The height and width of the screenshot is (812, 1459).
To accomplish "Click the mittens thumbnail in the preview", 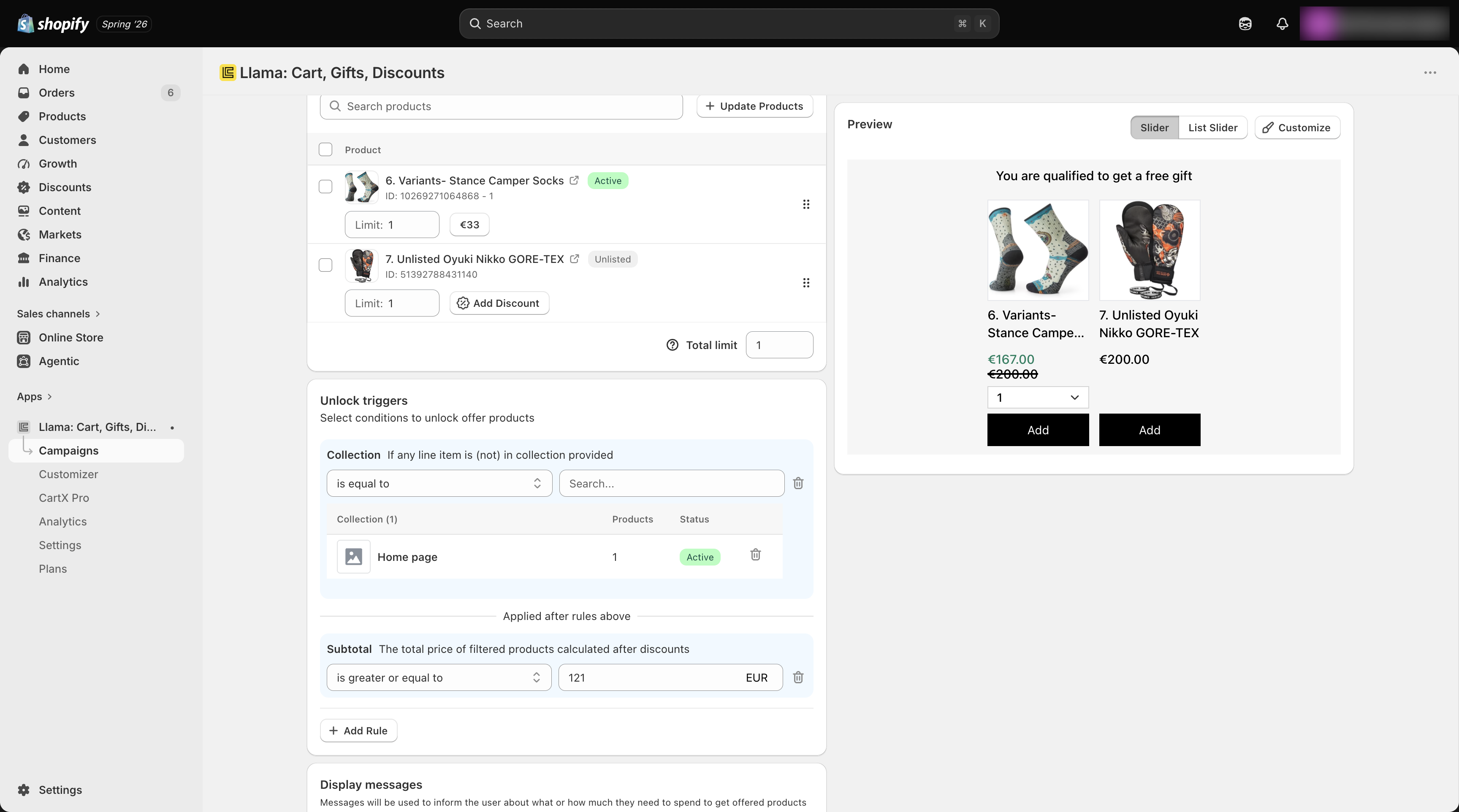I will (x=1150, y=250).
